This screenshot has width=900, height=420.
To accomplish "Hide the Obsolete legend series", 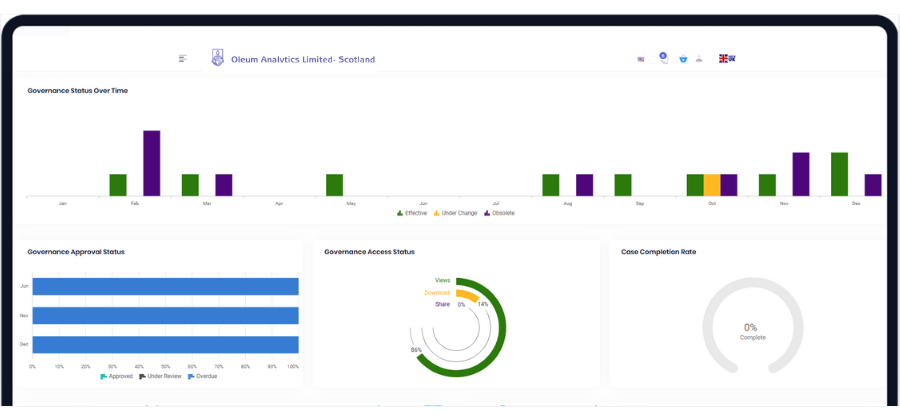I will click(x=500, y=213).
